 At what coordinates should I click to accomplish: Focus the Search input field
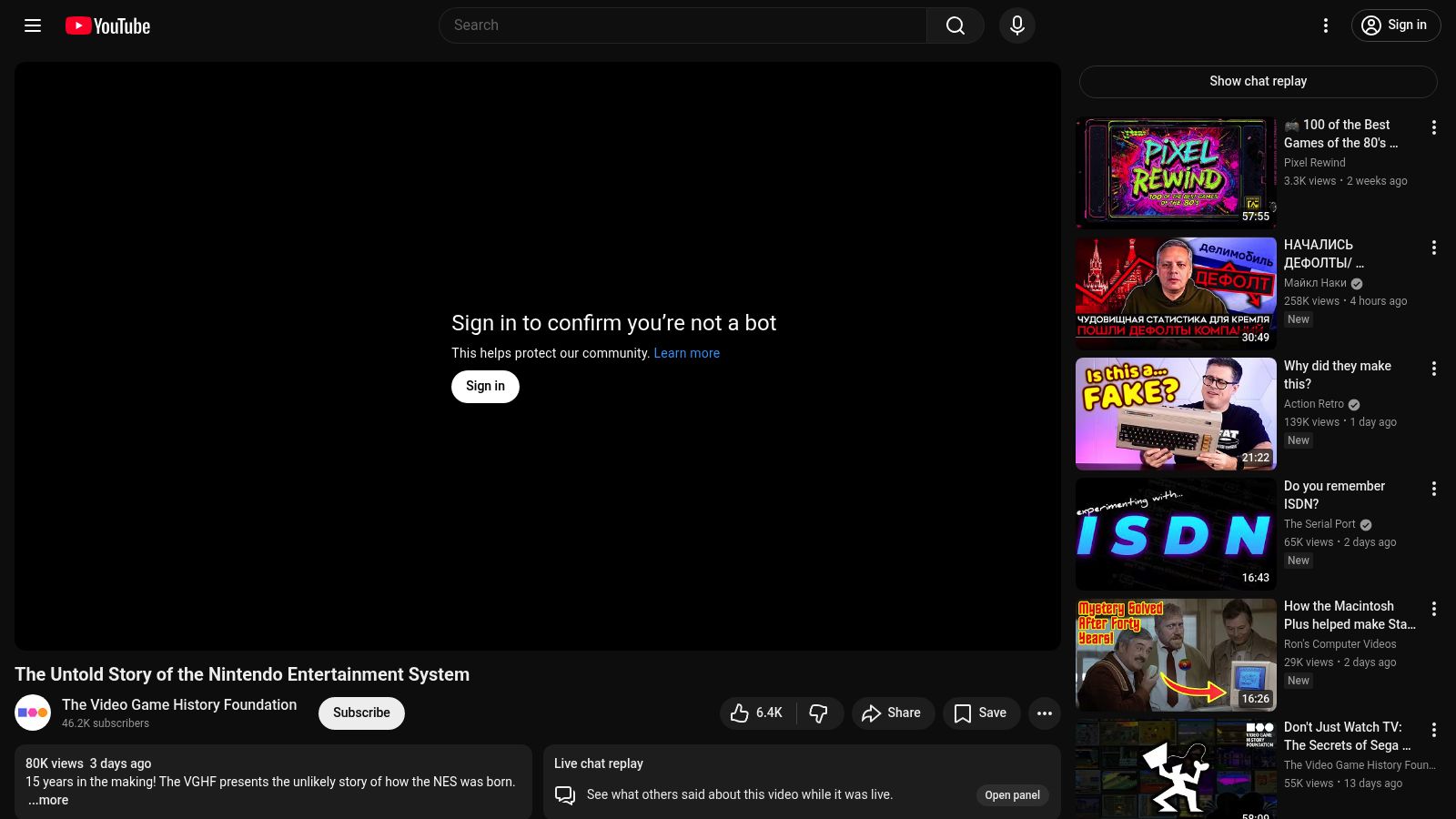tap(682, 25)
